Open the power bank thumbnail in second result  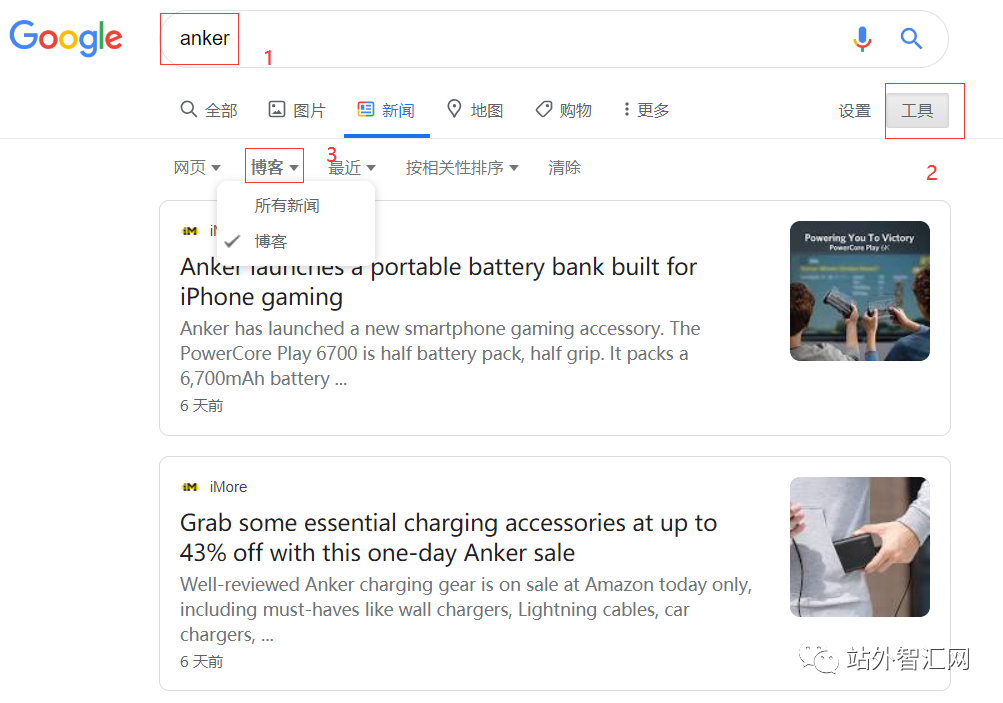click(860, 547)
